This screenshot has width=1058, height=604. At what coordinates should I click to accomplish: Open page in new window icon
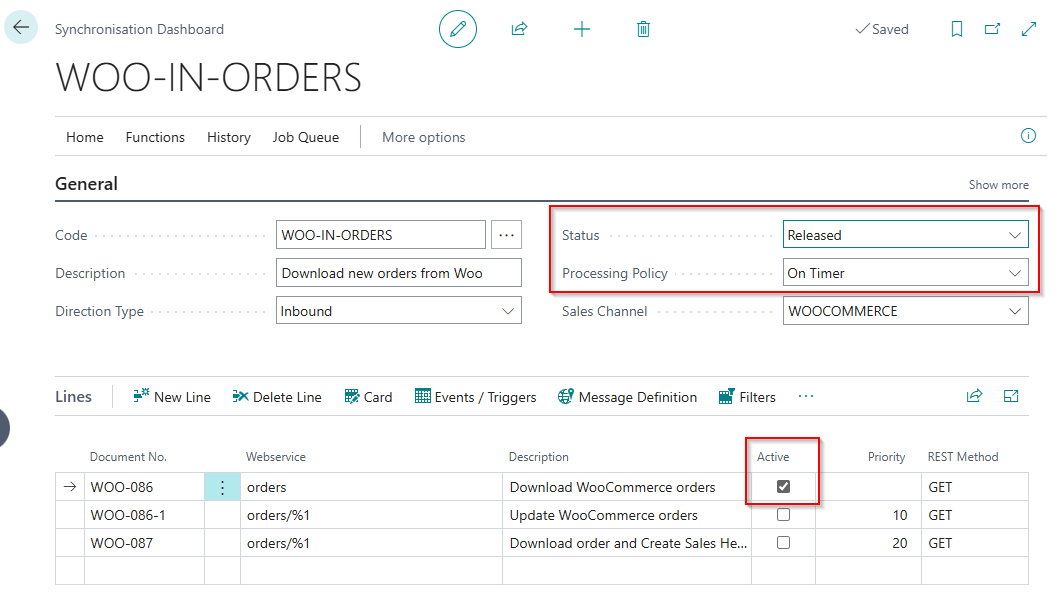click(992, 29)
